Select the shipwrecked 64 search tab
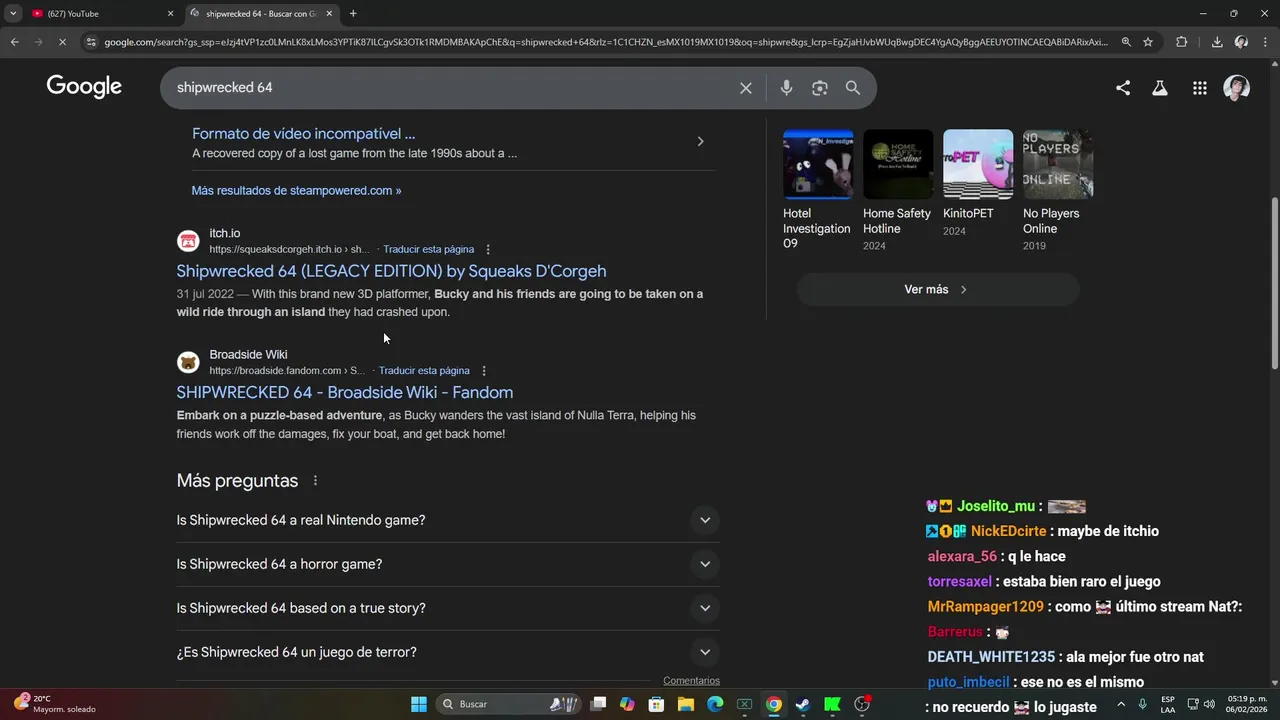 [x=262, y=14]
